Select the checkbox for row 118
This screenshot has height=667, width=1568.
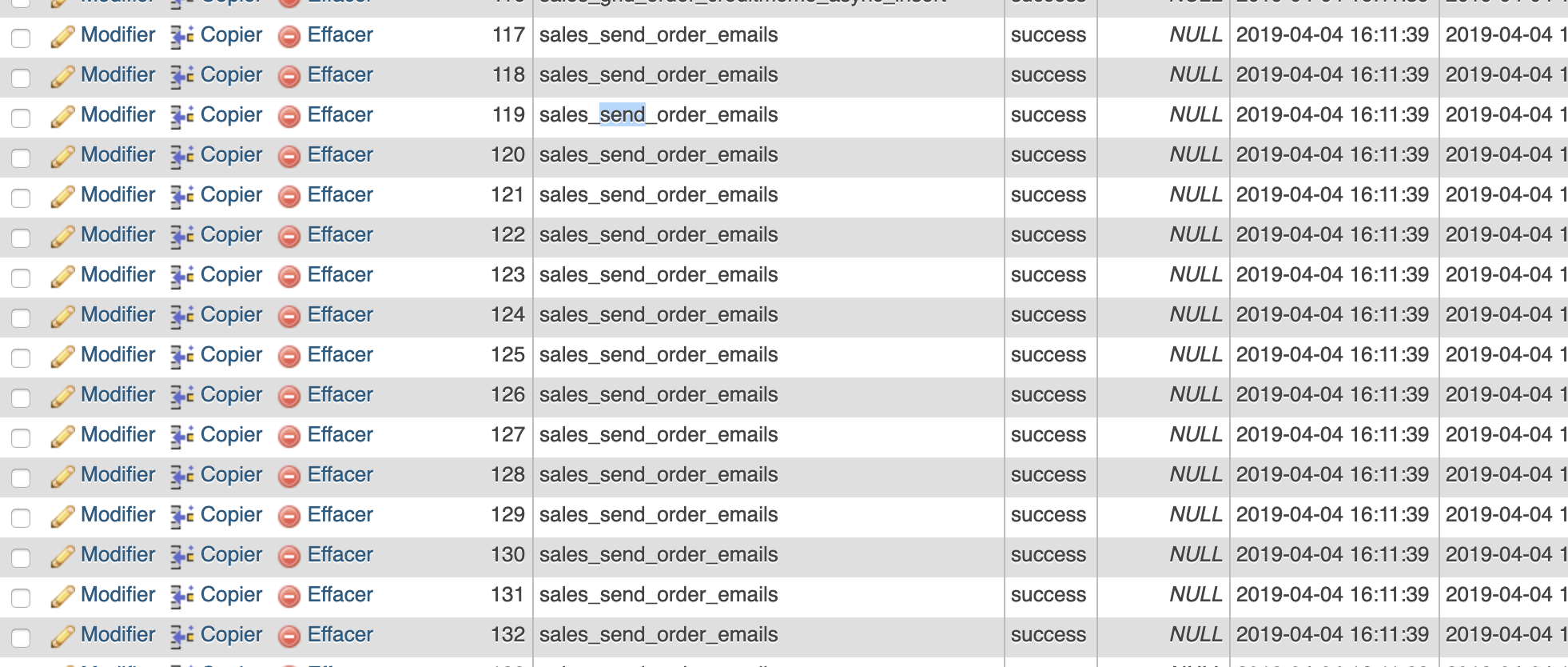click(21, 78)
